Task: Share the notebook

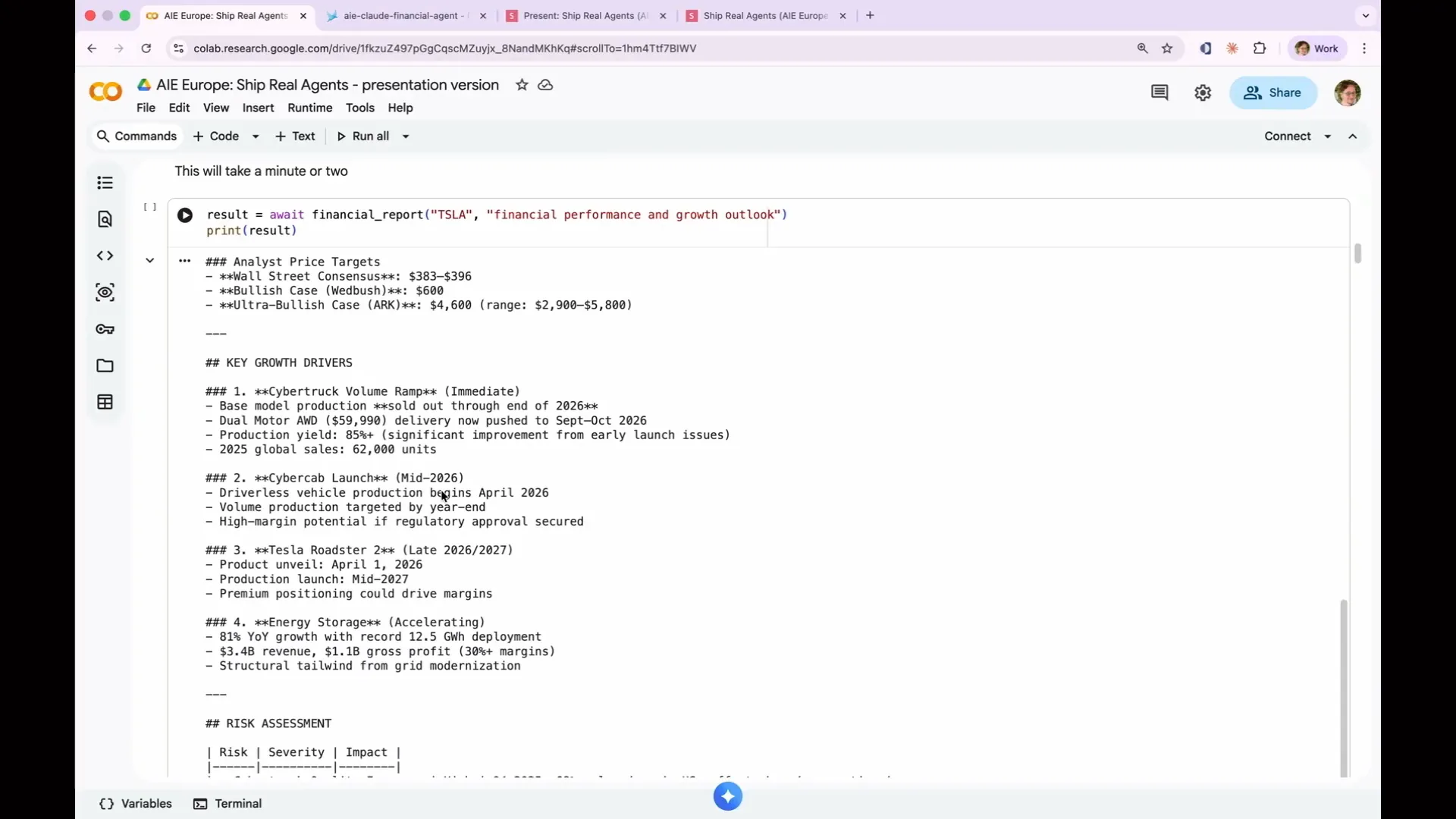Action: pos(1272,93)
